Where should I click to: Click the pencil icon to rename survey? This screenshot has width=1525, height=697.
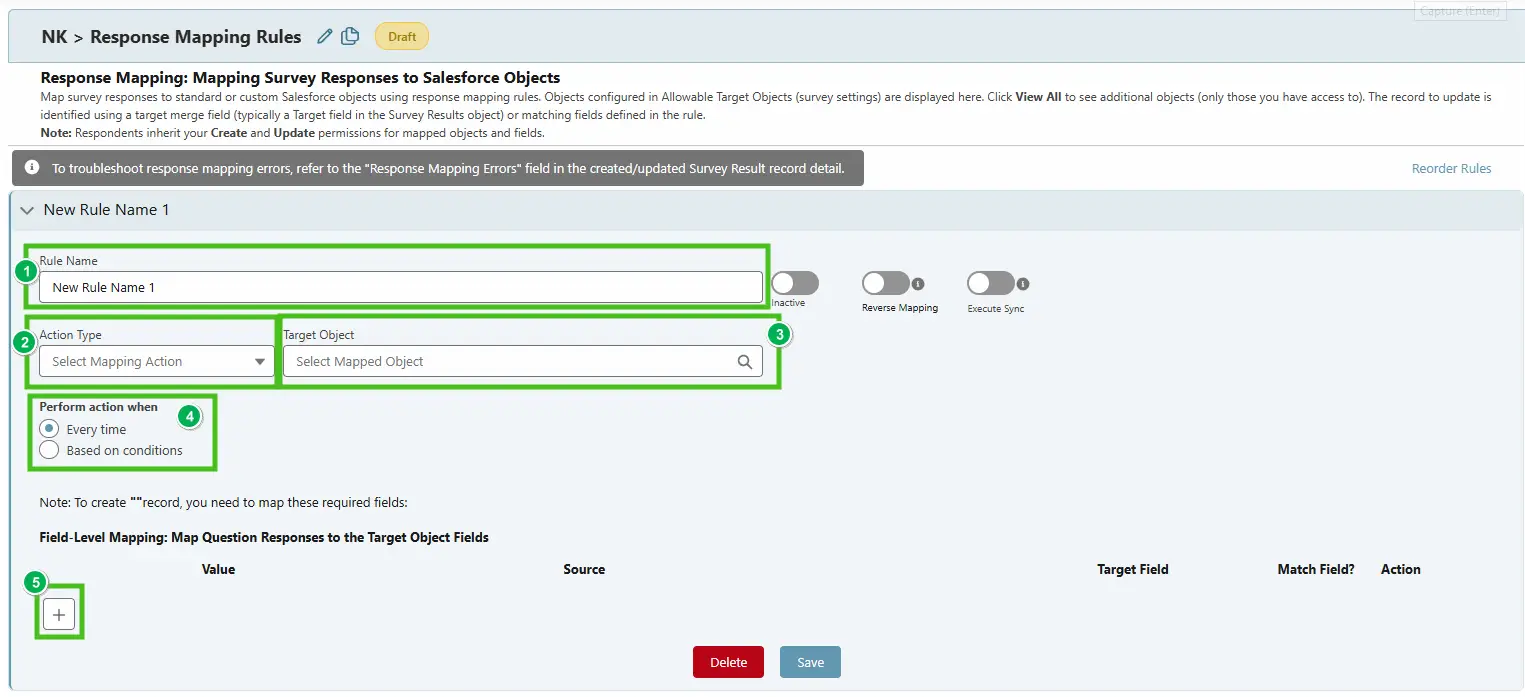click(x=325, y=36)
